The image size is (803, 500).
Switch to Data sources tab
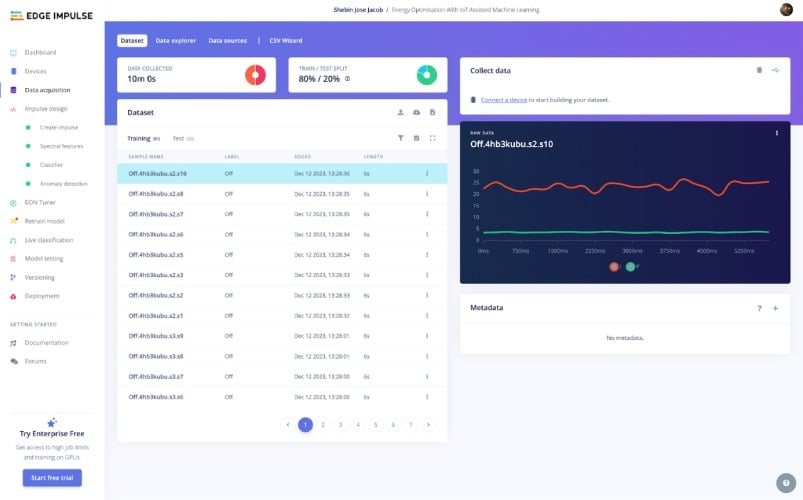[x=227, y=40]
